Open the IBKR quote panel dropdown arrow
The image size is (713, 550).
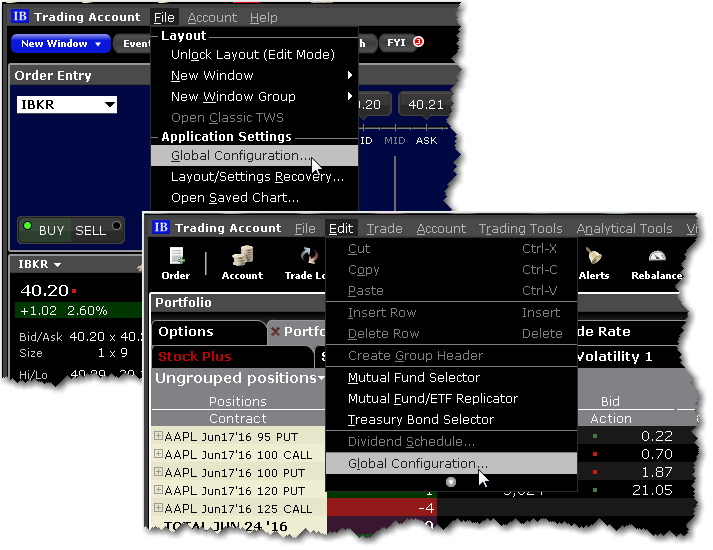(x=57, y=265)
